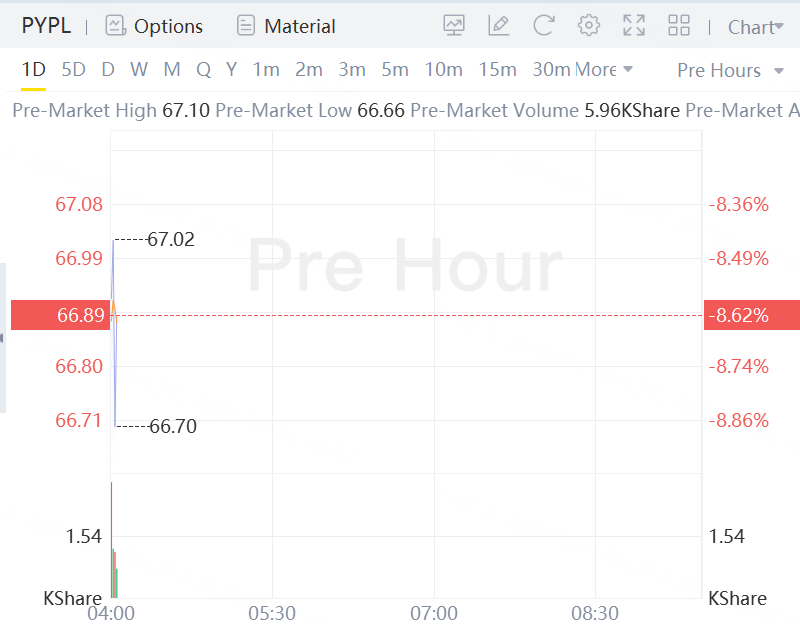Click the PYPL ticker symbol
The image size is (800, 624).
point(46,26)
